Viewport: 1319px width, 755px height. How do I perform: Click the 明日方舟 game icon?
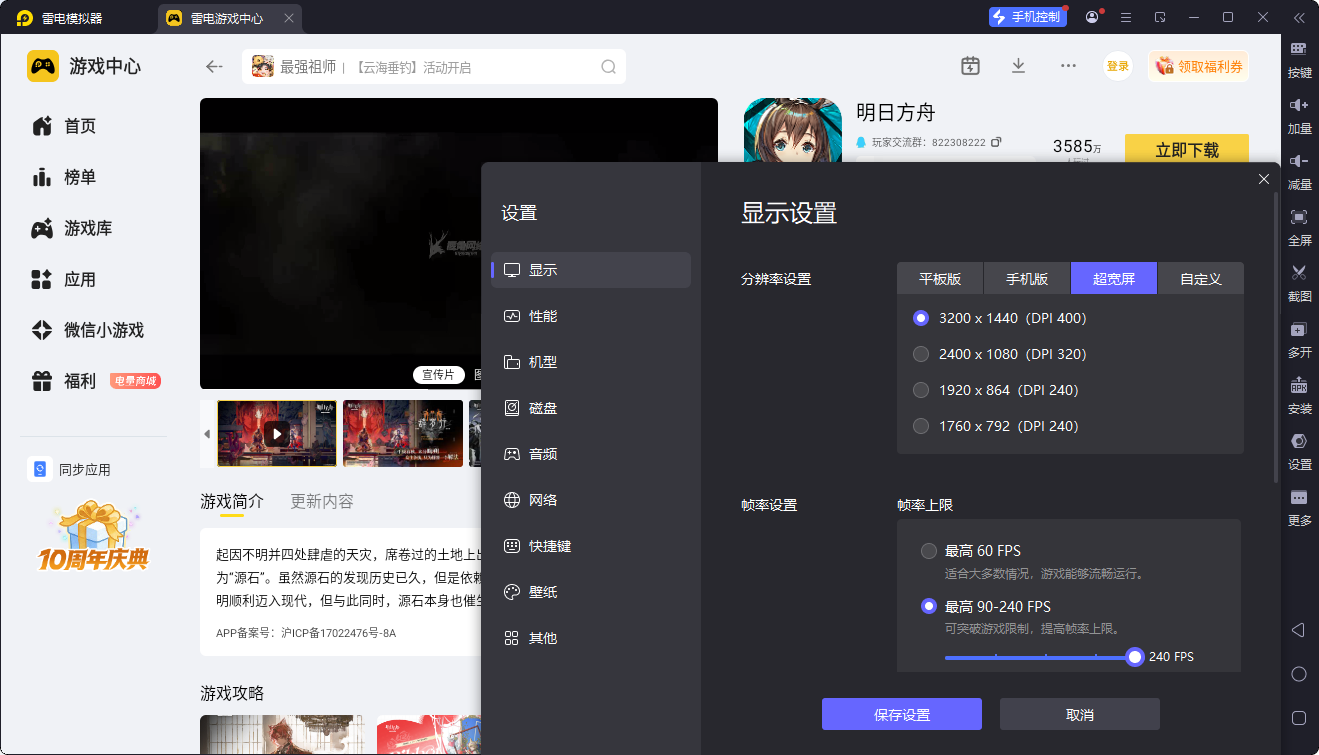[x=792, y=130]
